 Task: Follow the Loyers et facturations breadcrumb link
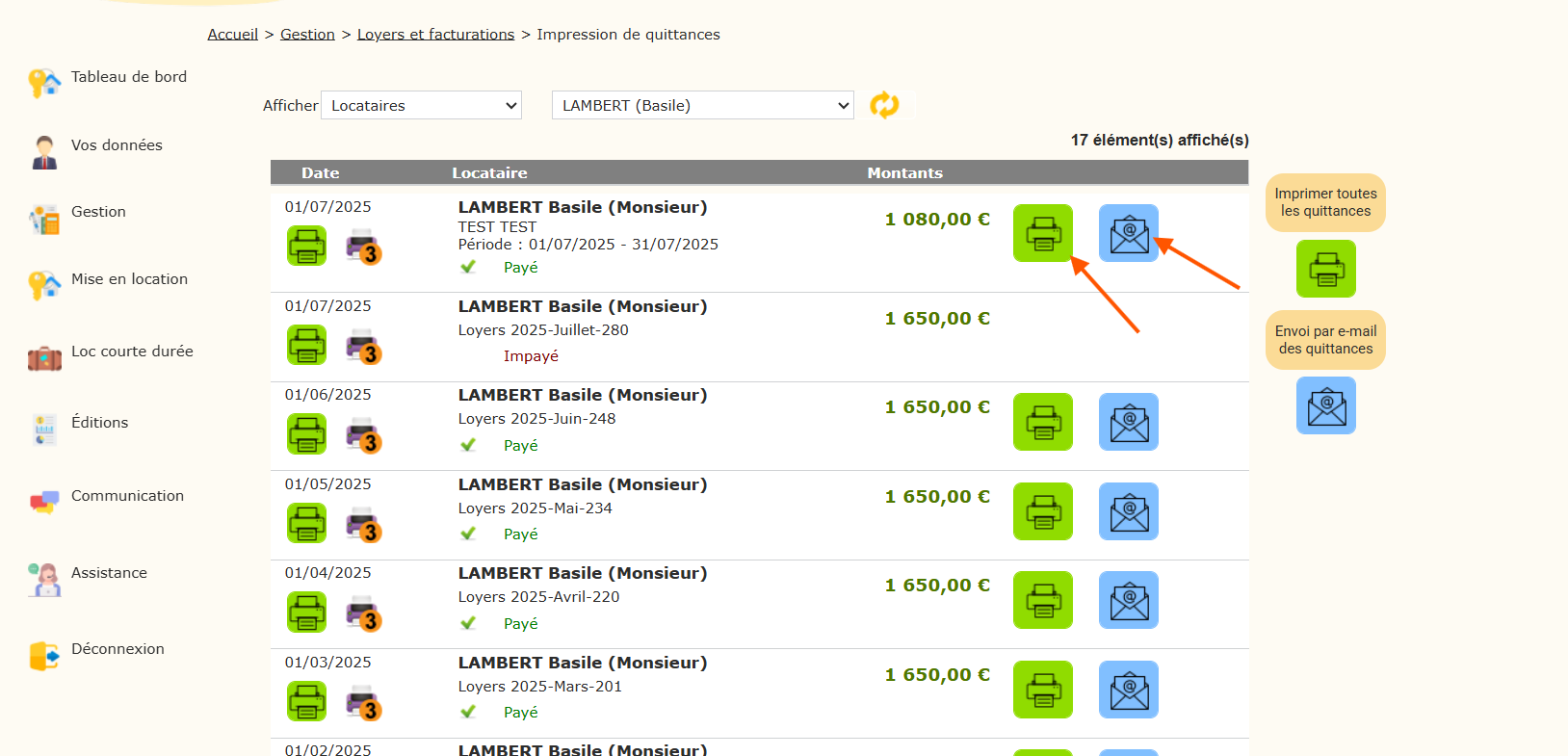coord(435,35)
